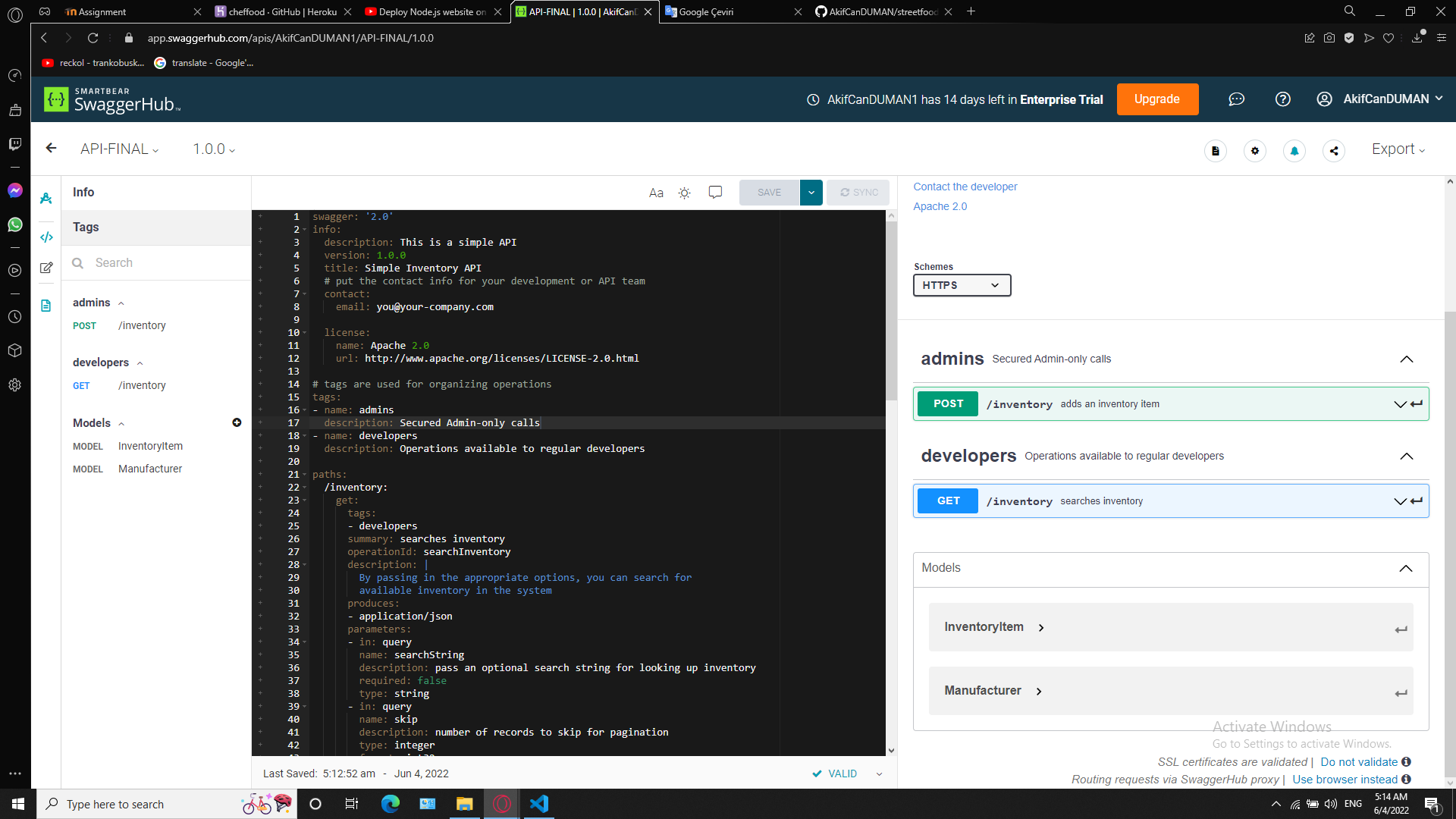Open the documentation file icon in sidebar

(x=45, y=305)
